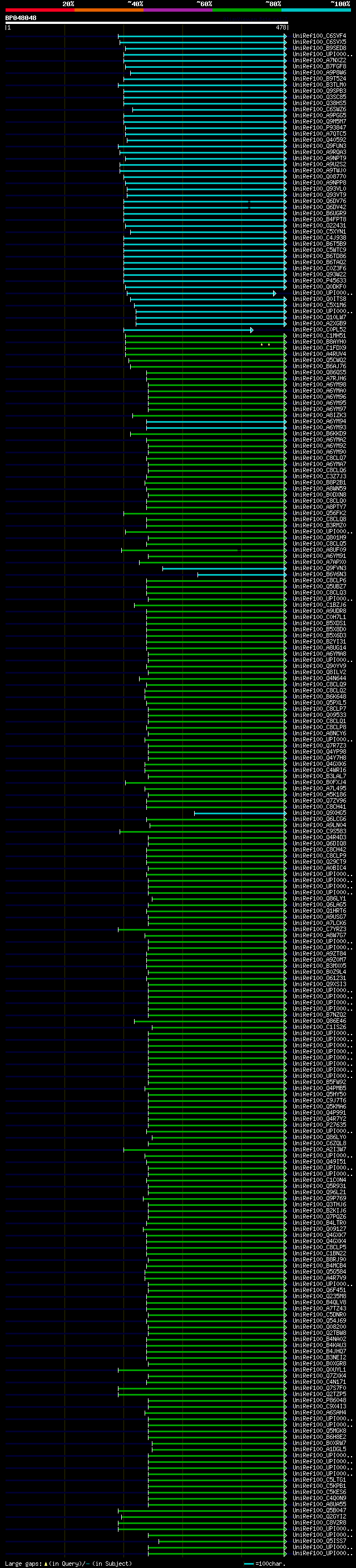The width and height of the screenshot is (356, 1568).
Task: Select label UniRef100_B4LTR0
Action: 319,1223
